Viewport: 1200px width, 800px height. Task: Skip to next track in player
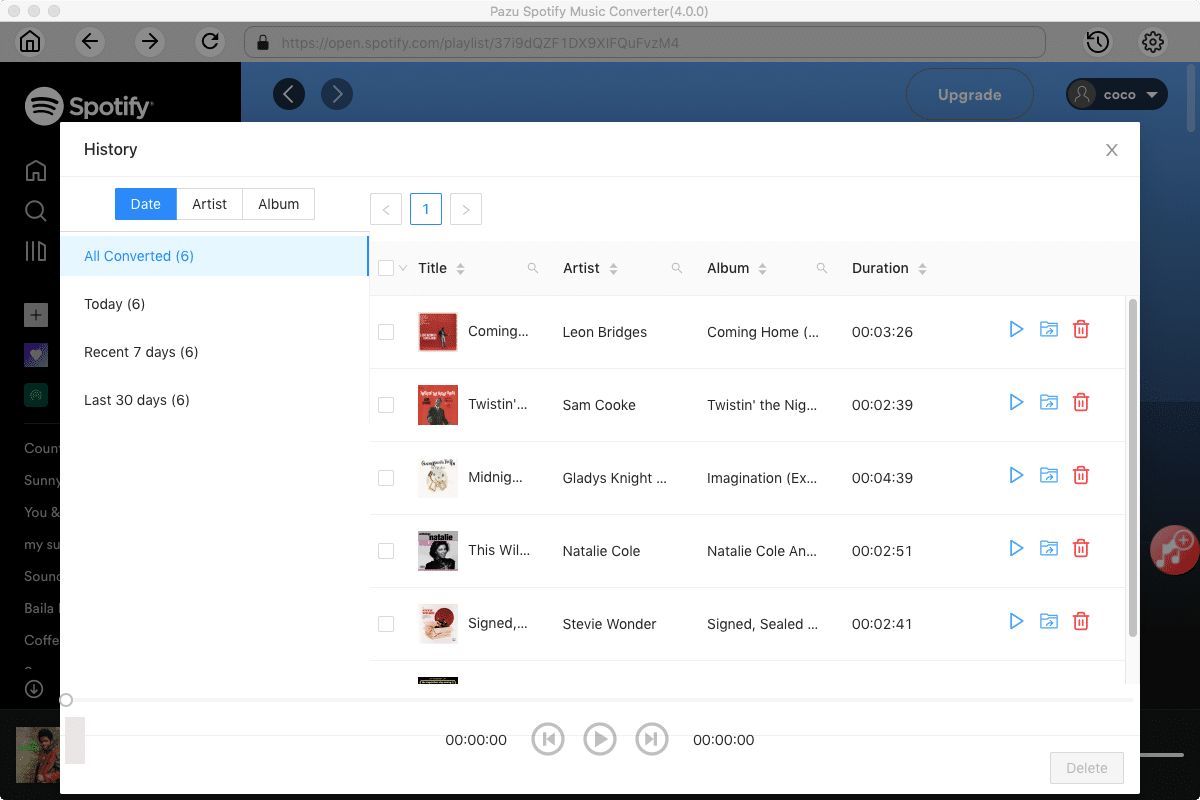point(651,739)
